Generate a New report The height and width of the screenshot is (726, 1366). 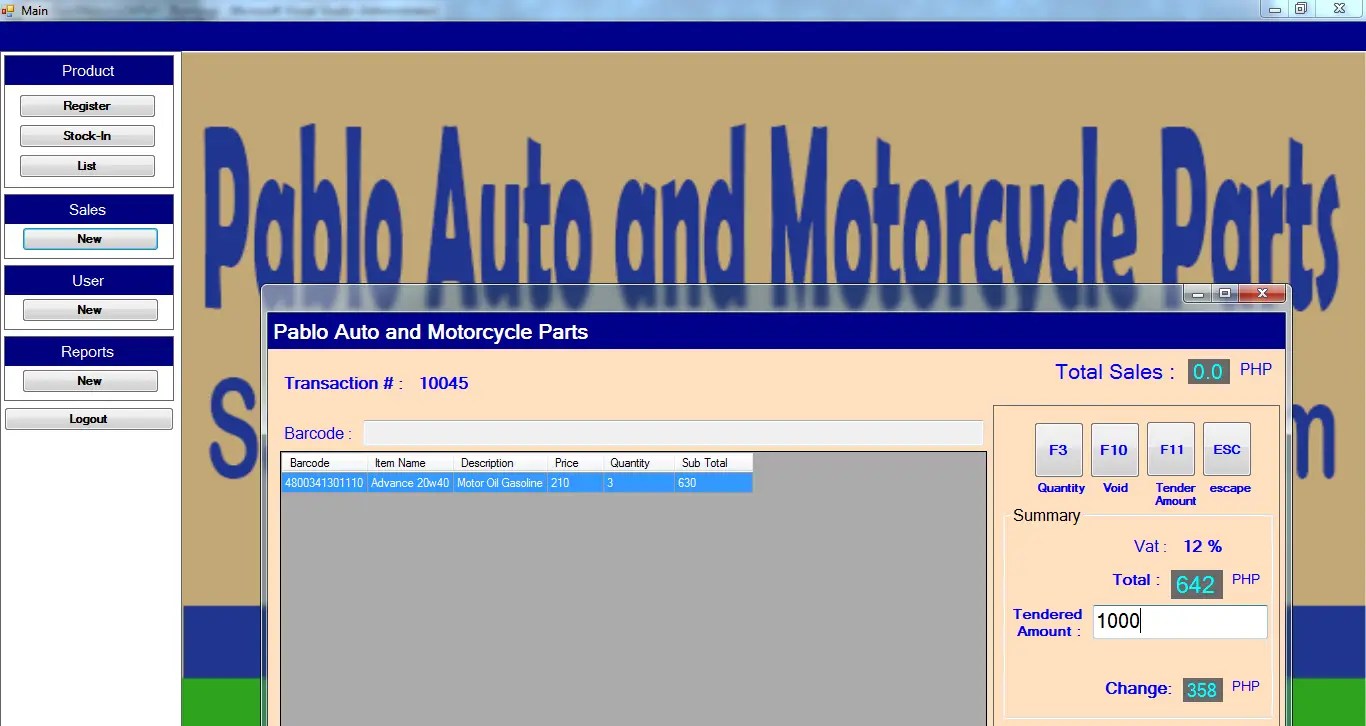tap(90, 380)
